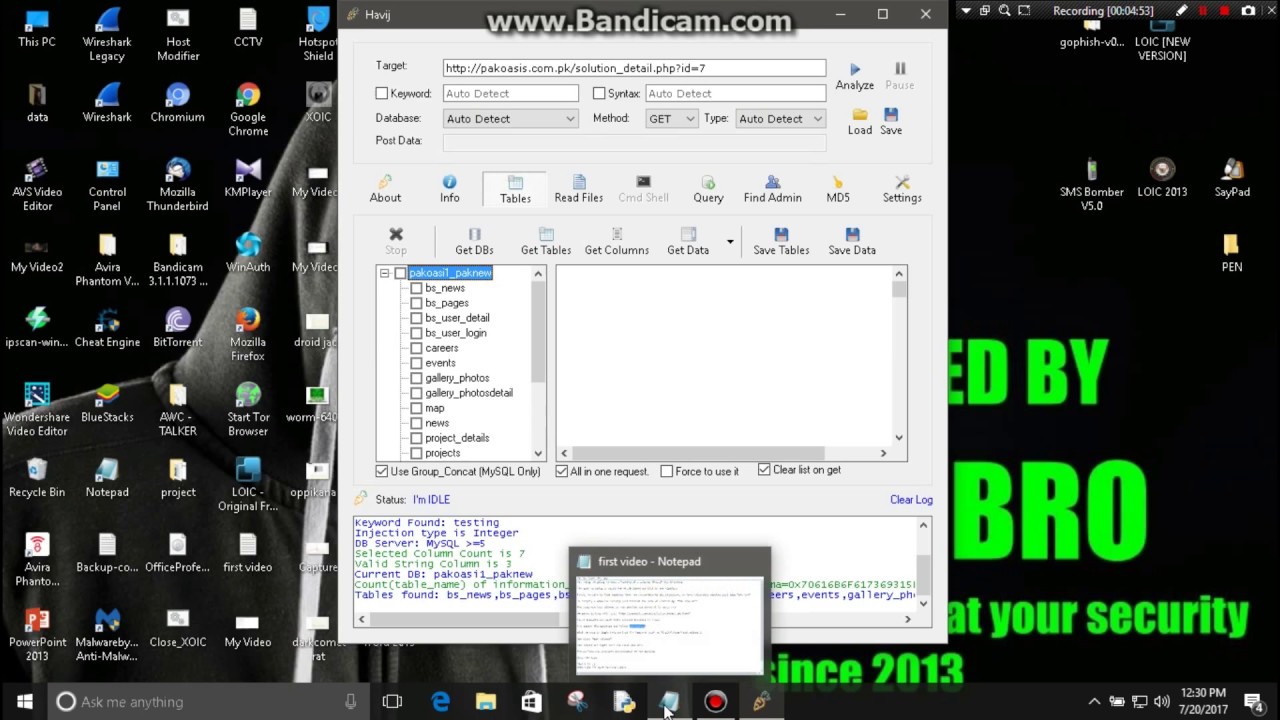1280x720 pixels.
Task: Enable Force to use it checkbox
Action: pos(667,471)
